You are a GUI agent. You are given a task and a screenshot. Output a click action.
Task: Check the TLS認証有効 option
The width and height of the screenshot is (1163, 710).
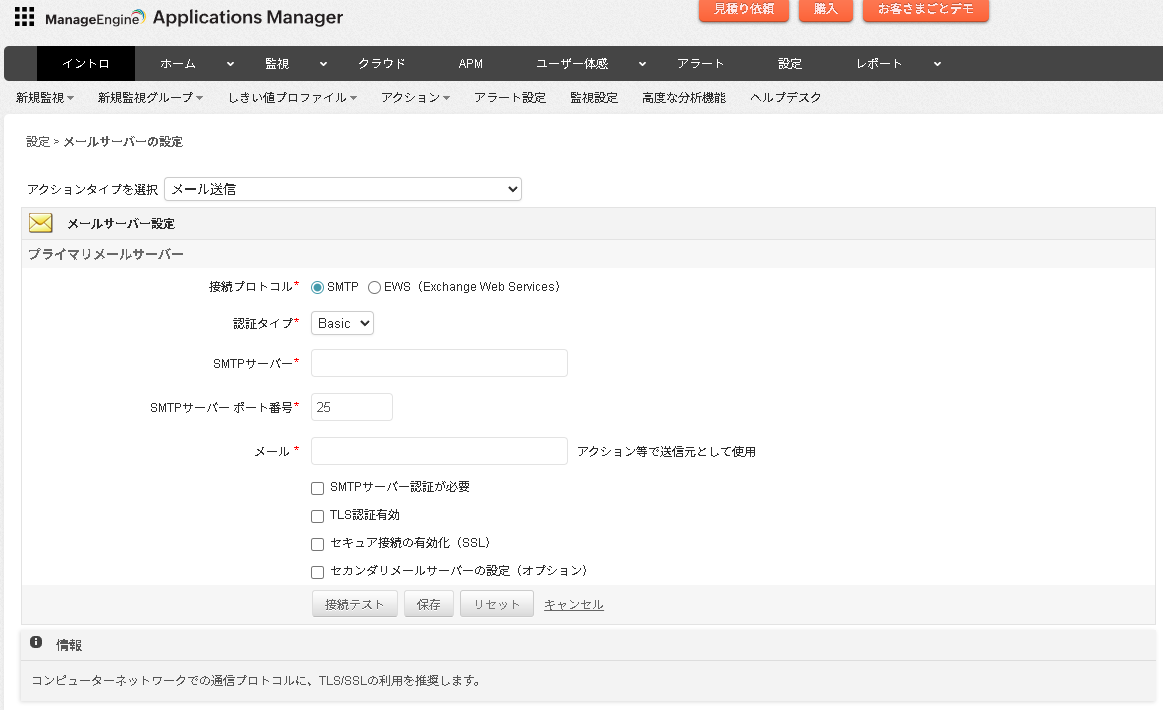317,516
